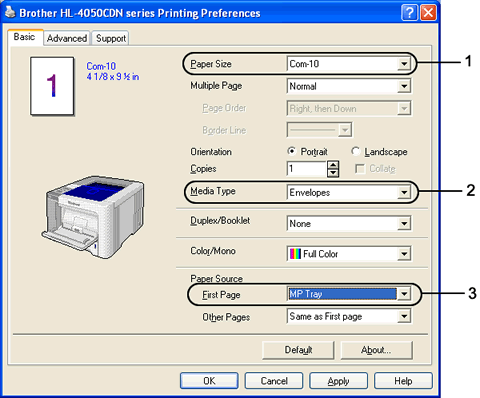The image size is (480, 398).
Task: Click the About... button
Action: click(x=376, y=350)
